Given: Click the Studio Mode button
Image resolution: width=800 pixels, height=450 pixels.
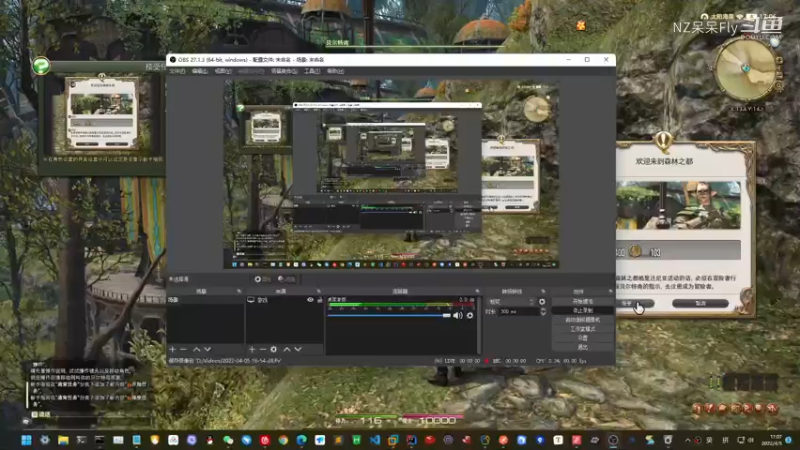Looking at the screenshot, I should pyautogui.click(x=583, y=329).
